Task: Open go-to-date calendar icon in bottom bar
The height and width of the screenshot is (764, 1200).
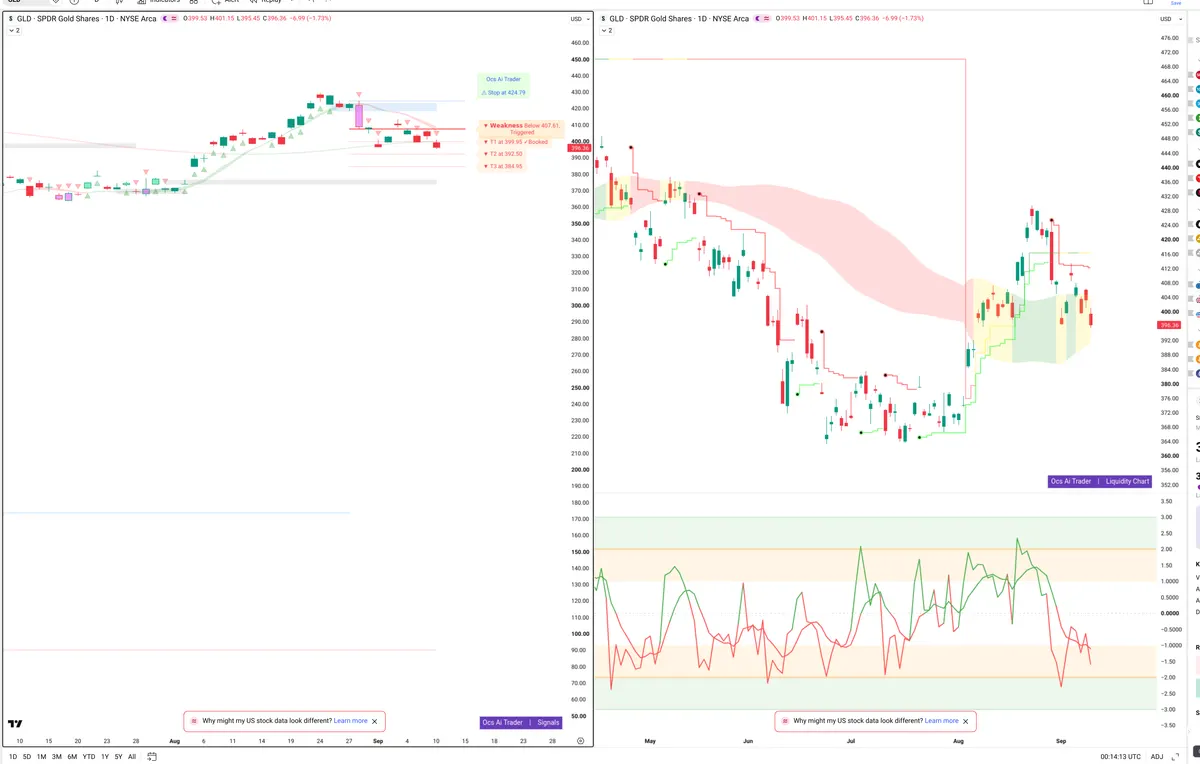Action: click(x=152, y=756)
